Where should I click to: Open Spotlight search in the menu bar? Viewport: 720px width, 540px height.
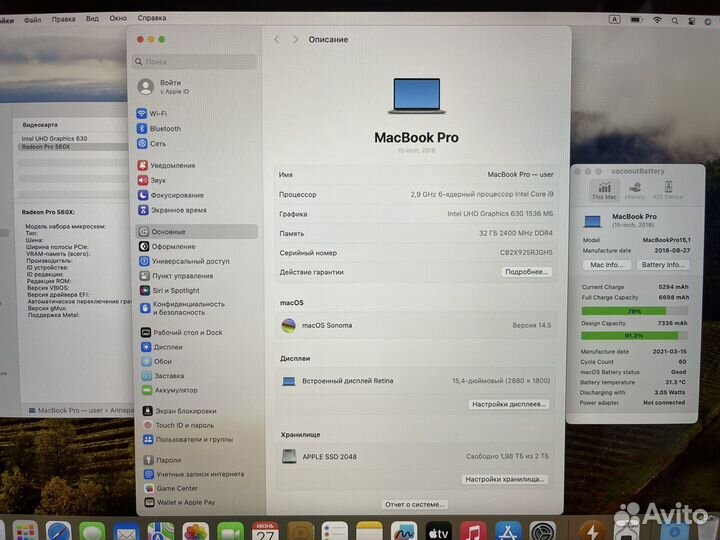tap(675, 21)
